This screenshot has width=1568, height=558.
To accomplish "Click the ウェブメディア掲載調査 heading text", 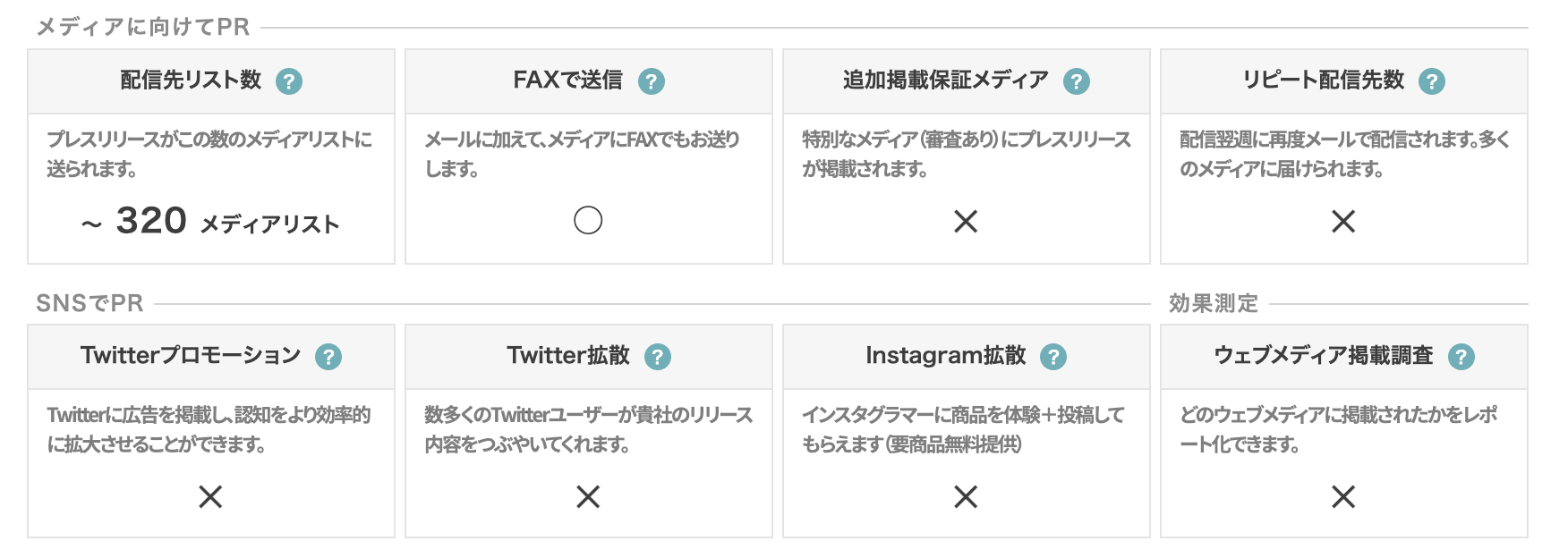I will click(1323, 356).
